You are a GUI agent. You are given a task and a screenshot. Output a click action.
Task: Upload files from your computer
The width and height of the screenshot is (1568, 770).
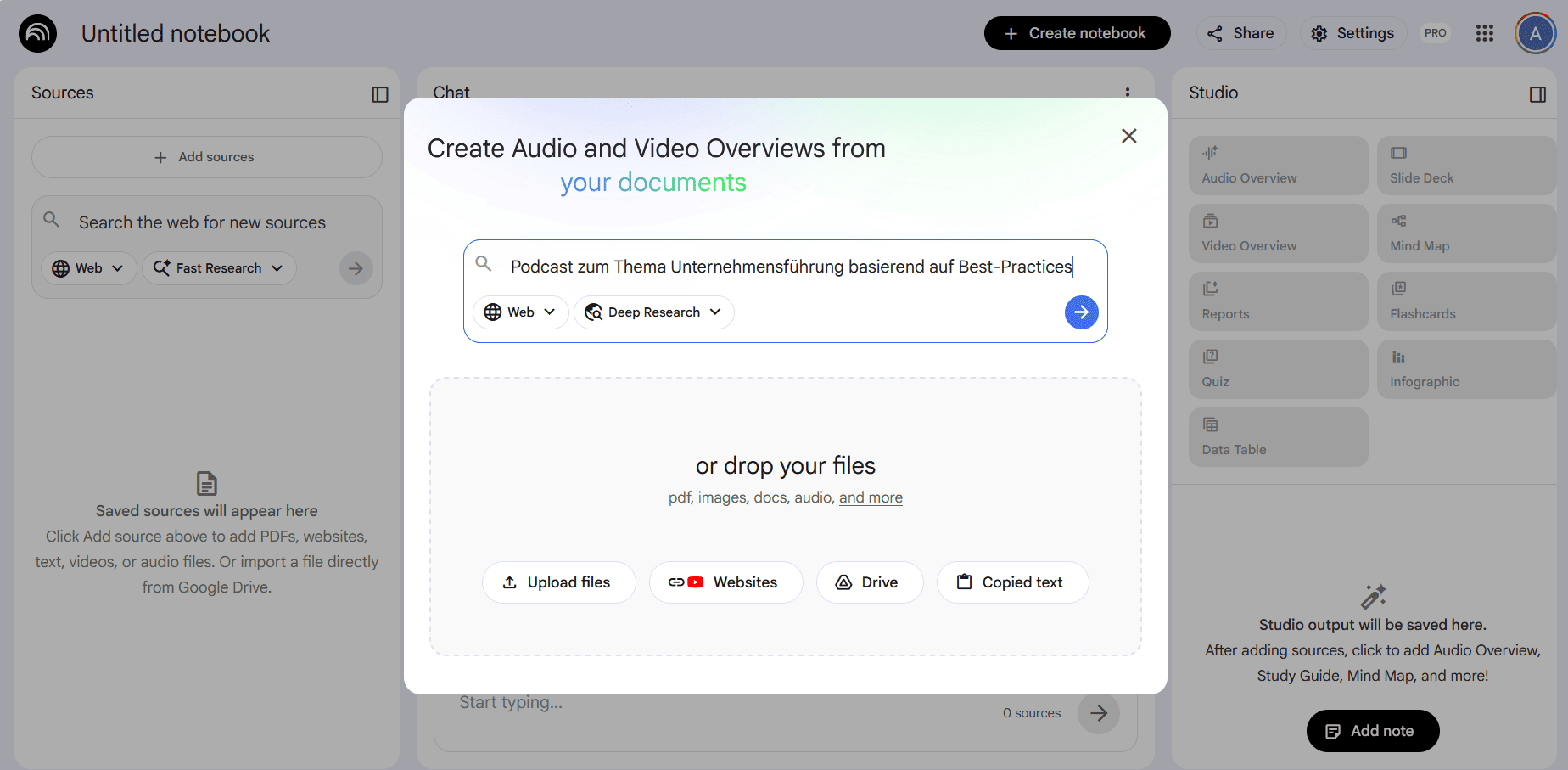[559, 582]
